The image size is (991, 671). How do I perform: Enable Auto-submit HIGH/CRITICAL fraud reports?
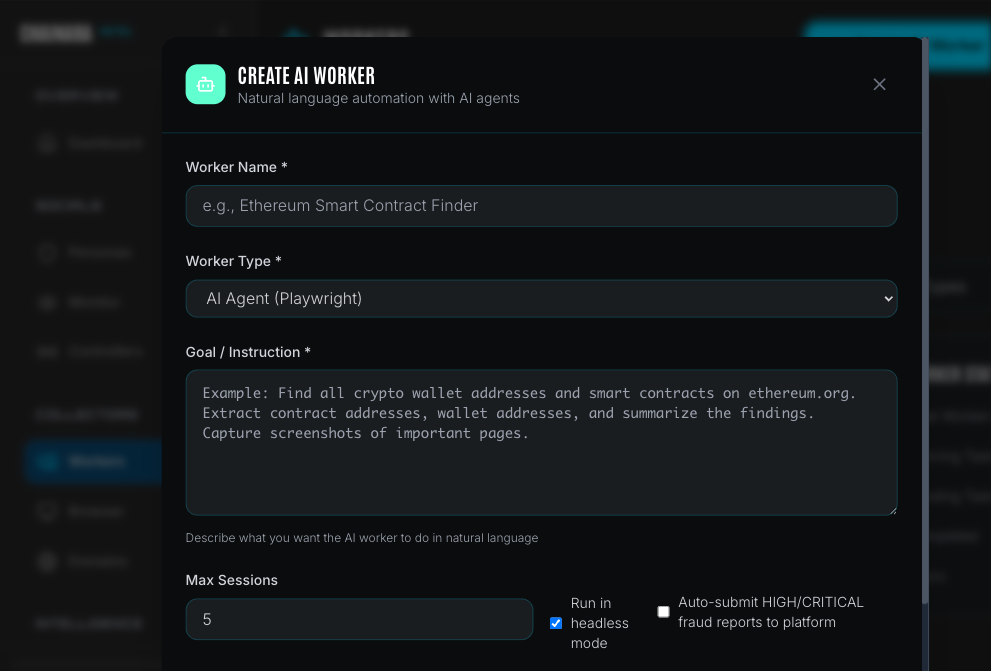pyautogui.click(x=663, y=612)
